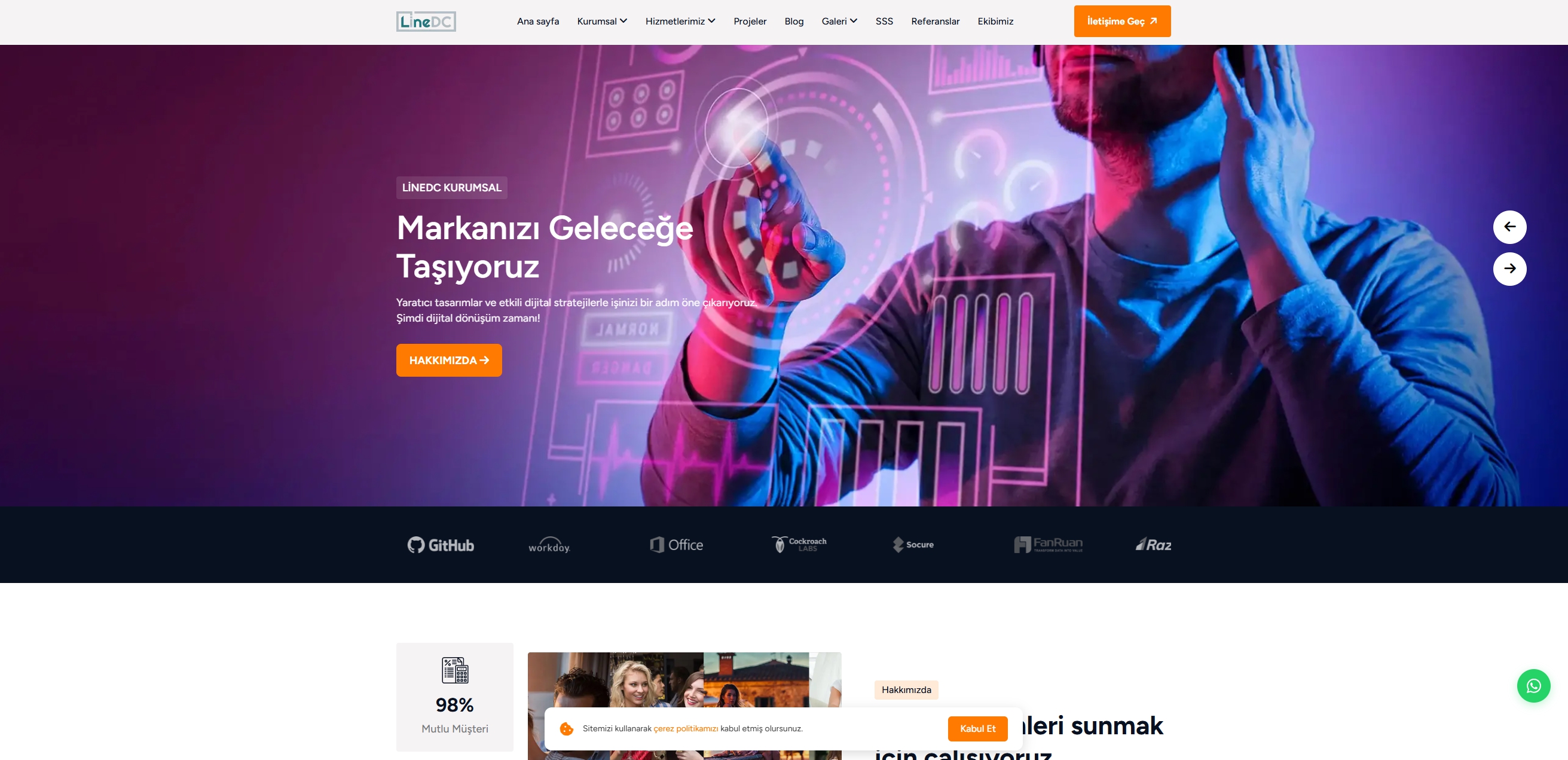This screenshot has width=1568, height=760.
Task: Go to previous slide with left arrow
Action: pyautogui.click(x=1509, y=227)
